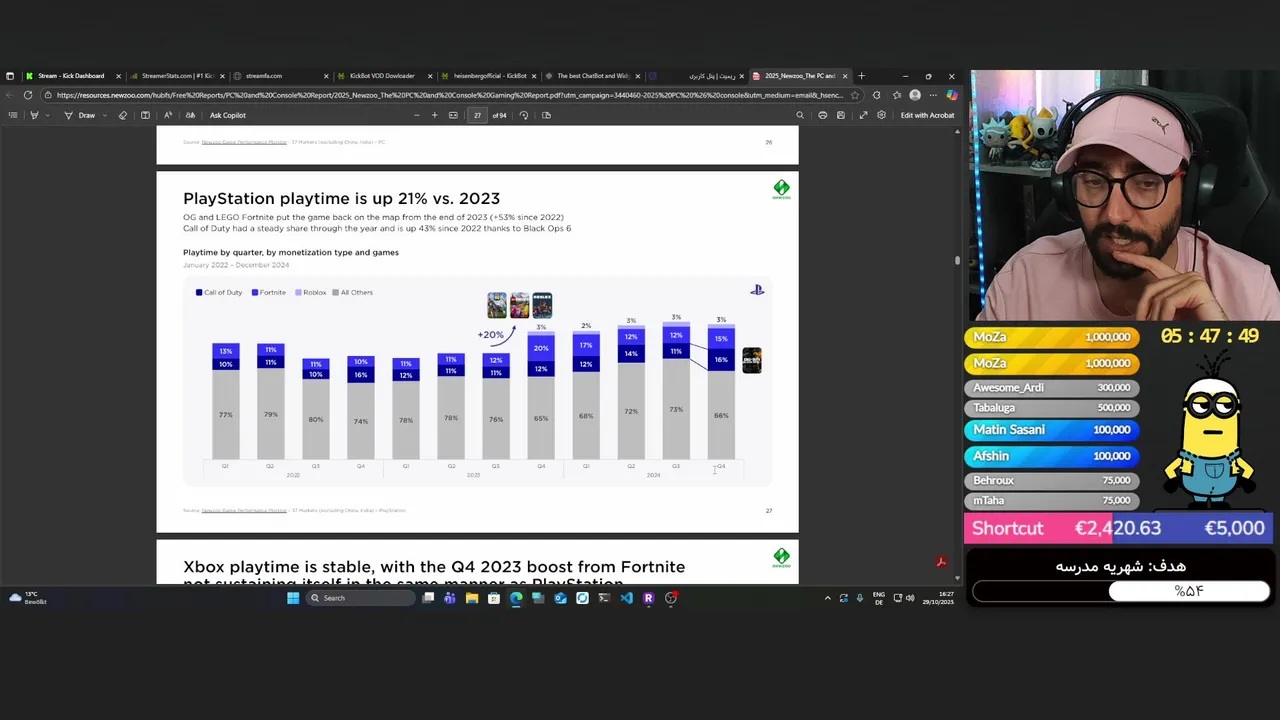The height and width of the screenshot is (720, 1280).
Task: Open a new browser tab with plus
Action: point(862,76)
